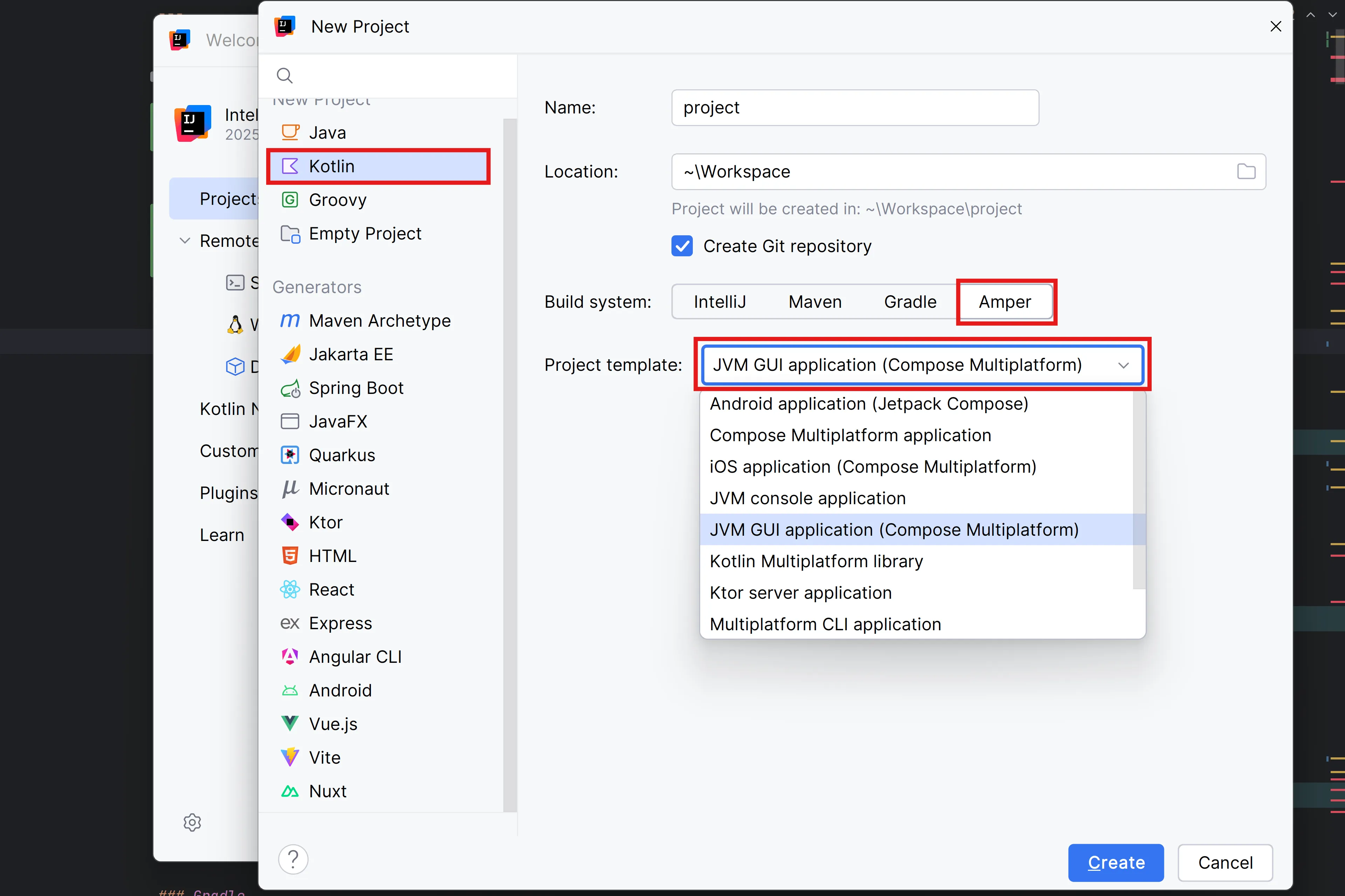
Task: Close the New Project dialog
Action: (x=1276, y=26)
